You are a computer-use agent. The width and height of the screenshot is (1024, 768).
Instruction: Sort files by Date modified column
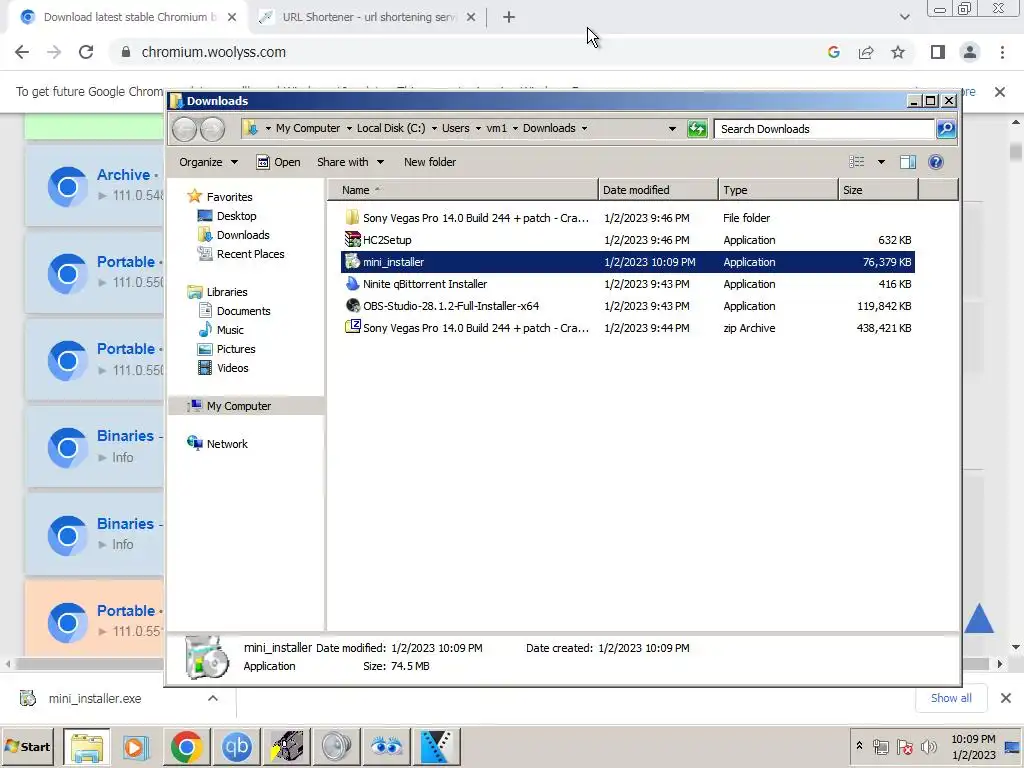658,190
